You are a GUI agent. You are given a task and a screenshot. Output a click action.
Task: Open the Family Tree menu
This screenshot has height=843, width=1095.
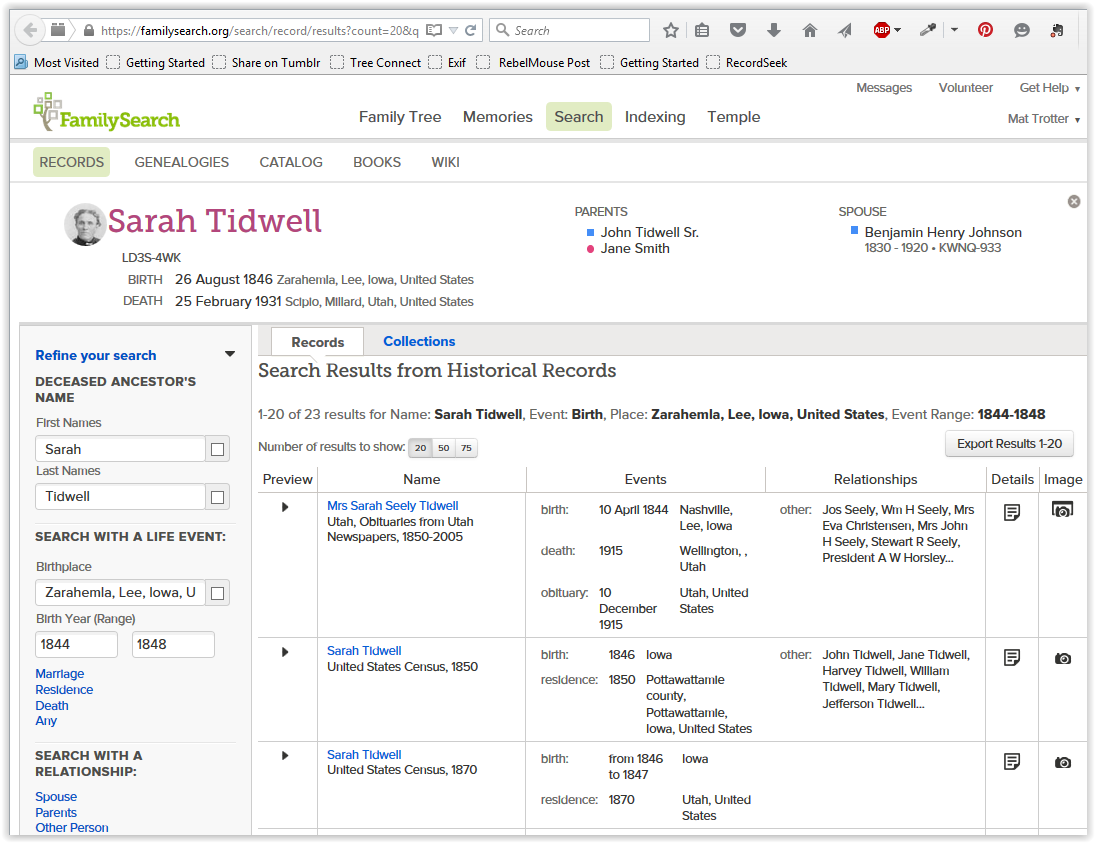400,117
